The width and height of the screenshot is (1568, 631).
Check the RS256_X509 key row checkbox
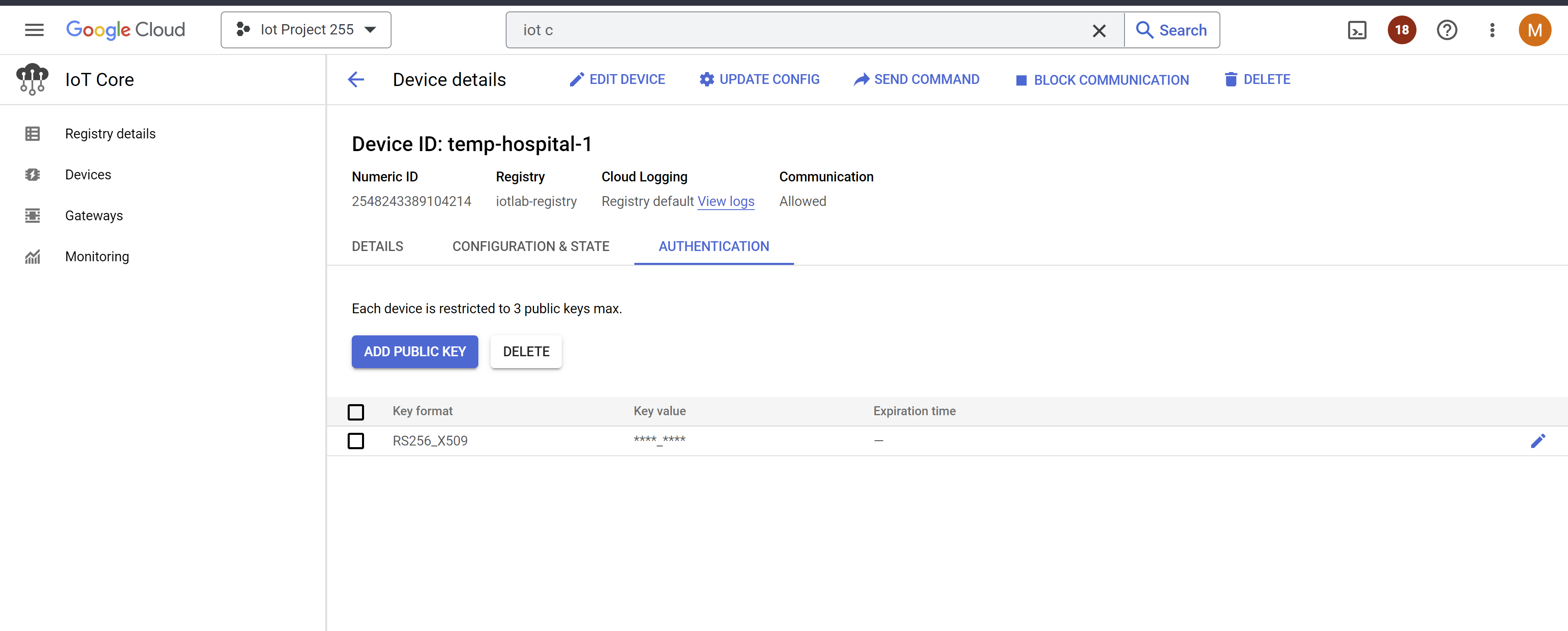pos(356,441)
